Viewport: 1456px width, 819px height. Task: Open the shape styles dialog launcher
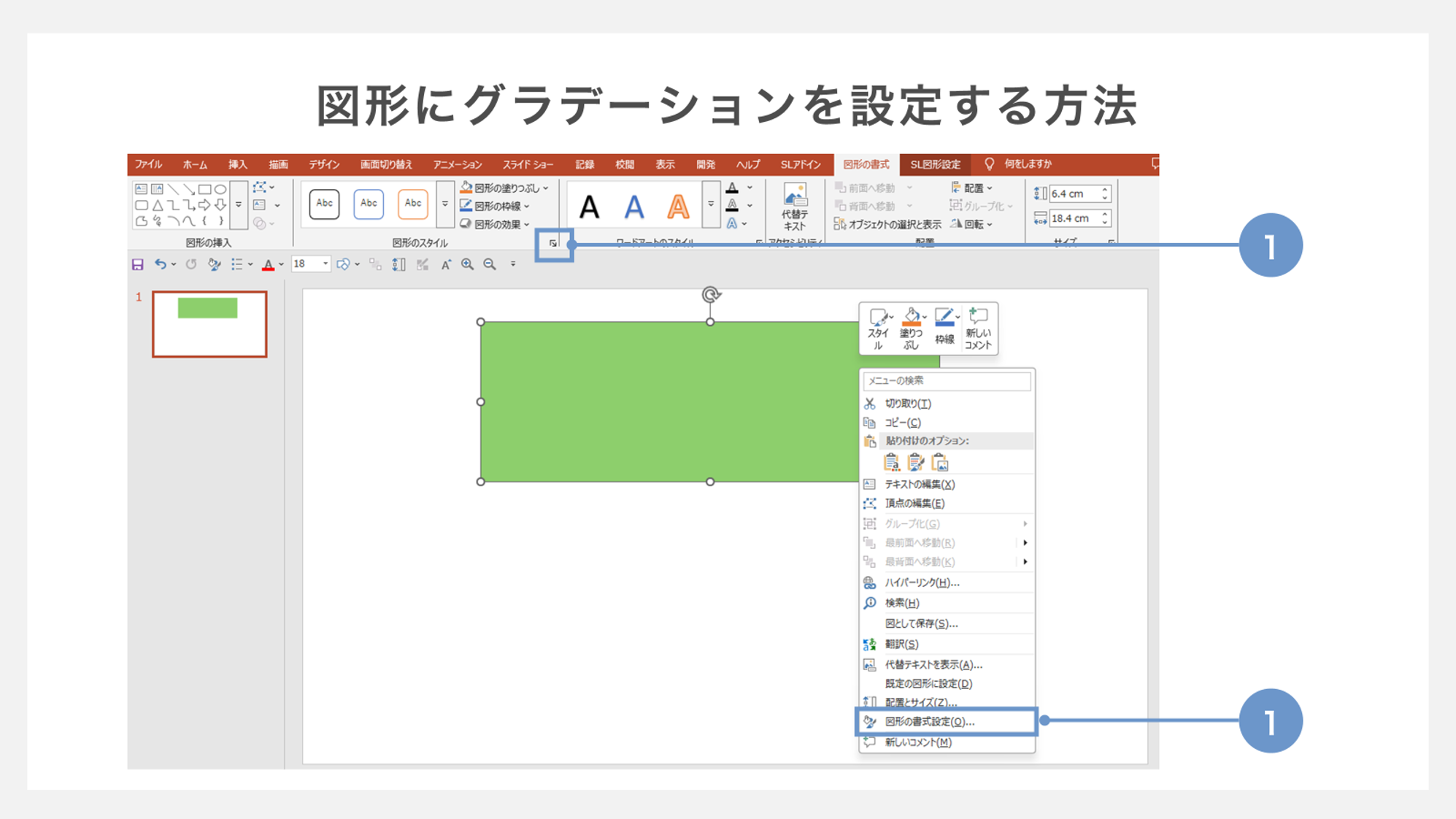tap(553, 243)
